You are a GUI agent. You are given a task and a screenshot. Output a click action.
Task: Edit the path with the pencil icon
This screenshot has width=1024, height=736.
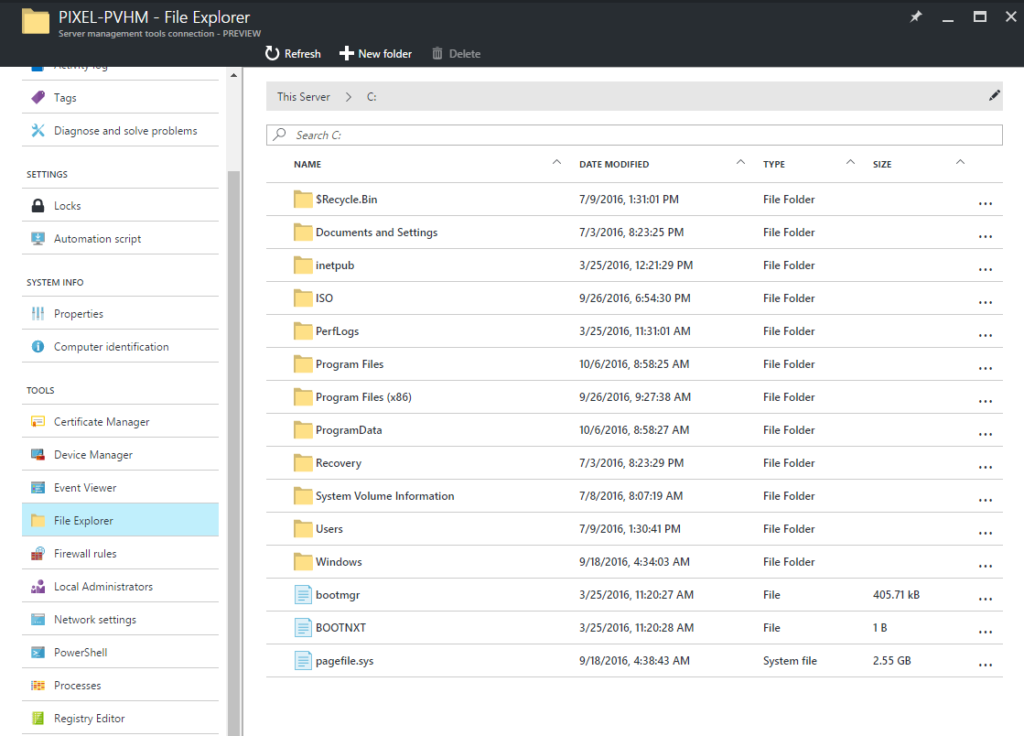click(x=994, y=96)
